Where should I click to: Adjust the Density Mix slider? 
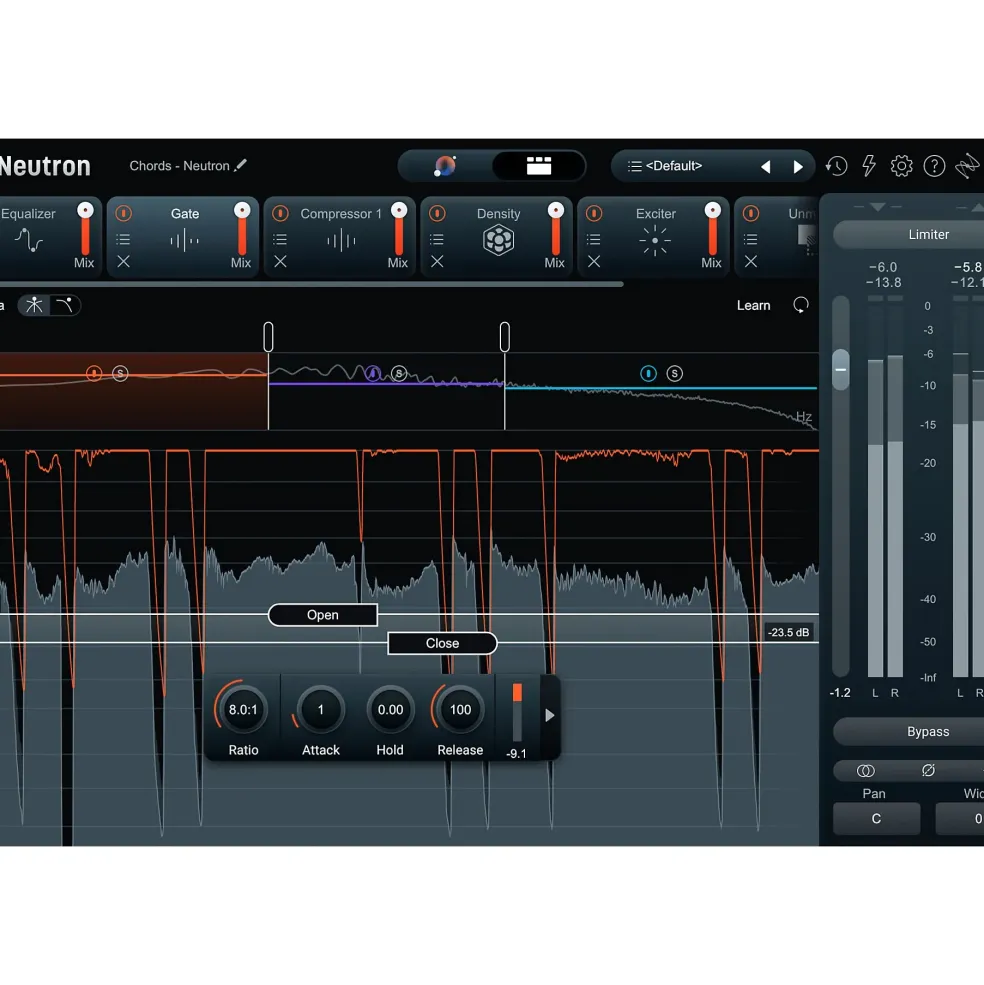[x=555, y=230]
